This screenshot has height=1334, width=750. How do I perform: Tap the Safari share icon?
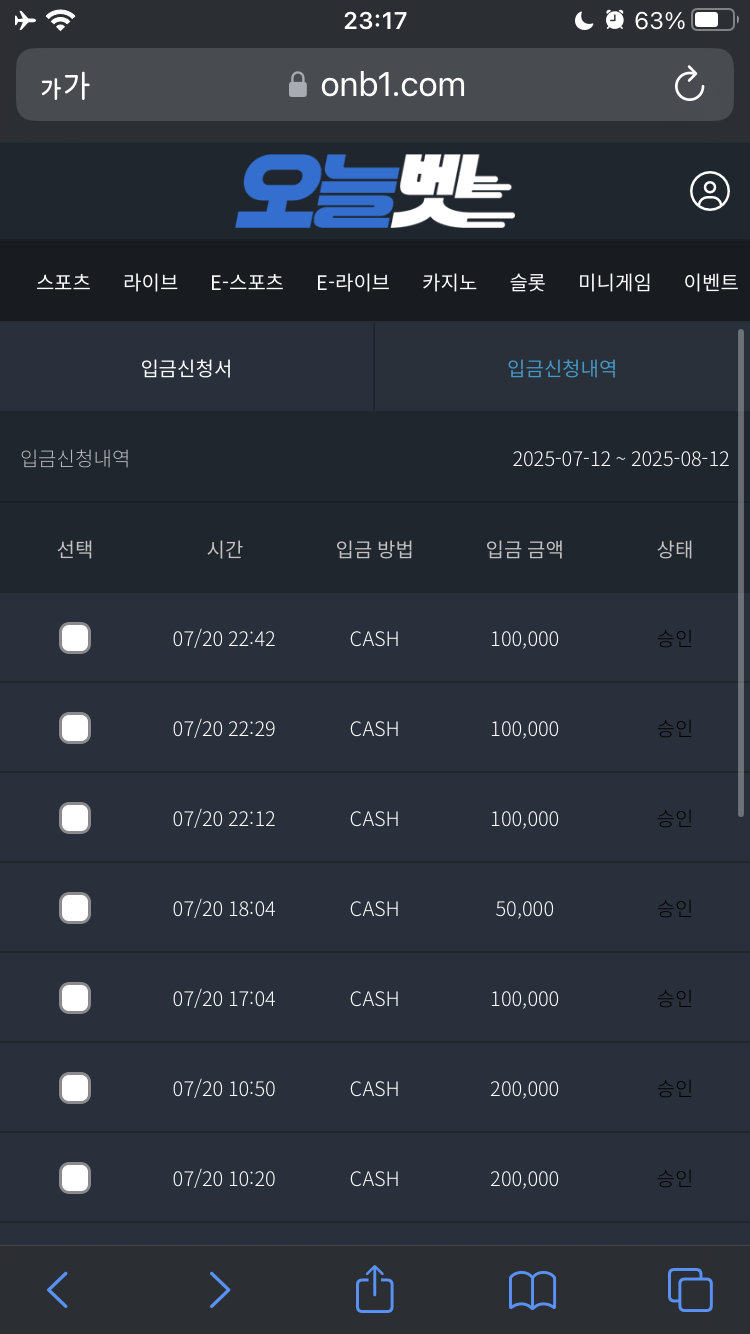pyautogui.click(x=374, y=1290)
